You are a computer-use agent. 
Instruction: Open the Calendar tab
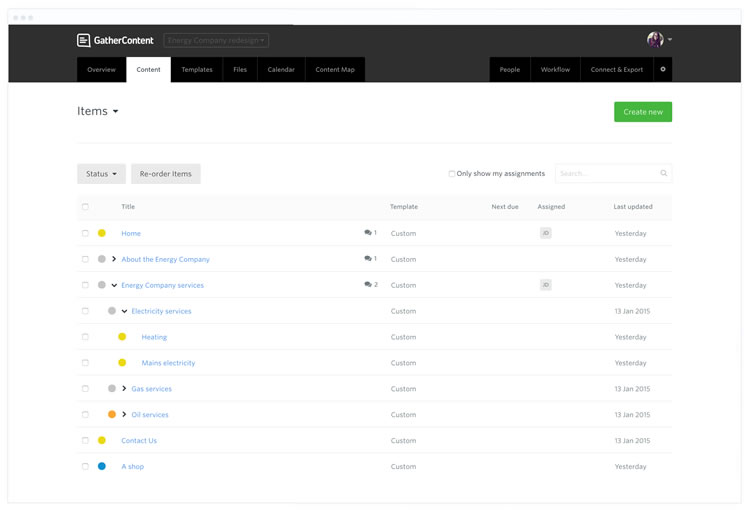click(281, 69)
